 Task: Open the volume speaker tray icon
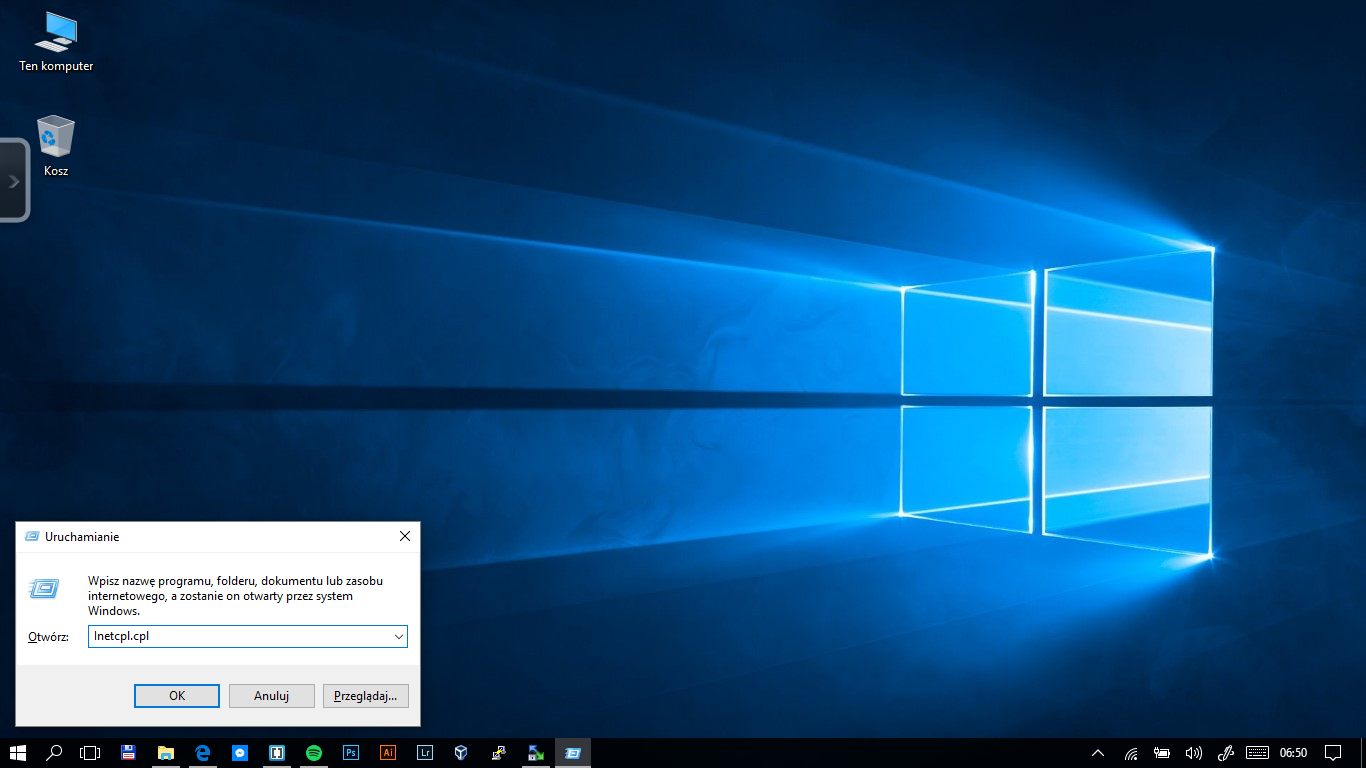click(1193, 753)
